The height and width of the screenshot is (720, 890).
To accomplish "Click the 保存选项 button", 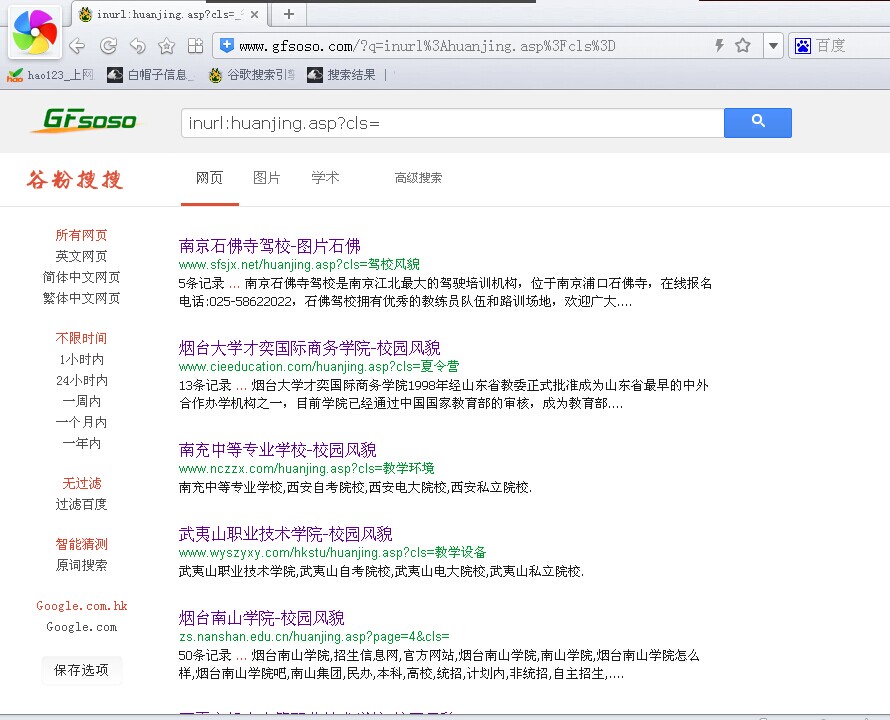I will [81, 670].
